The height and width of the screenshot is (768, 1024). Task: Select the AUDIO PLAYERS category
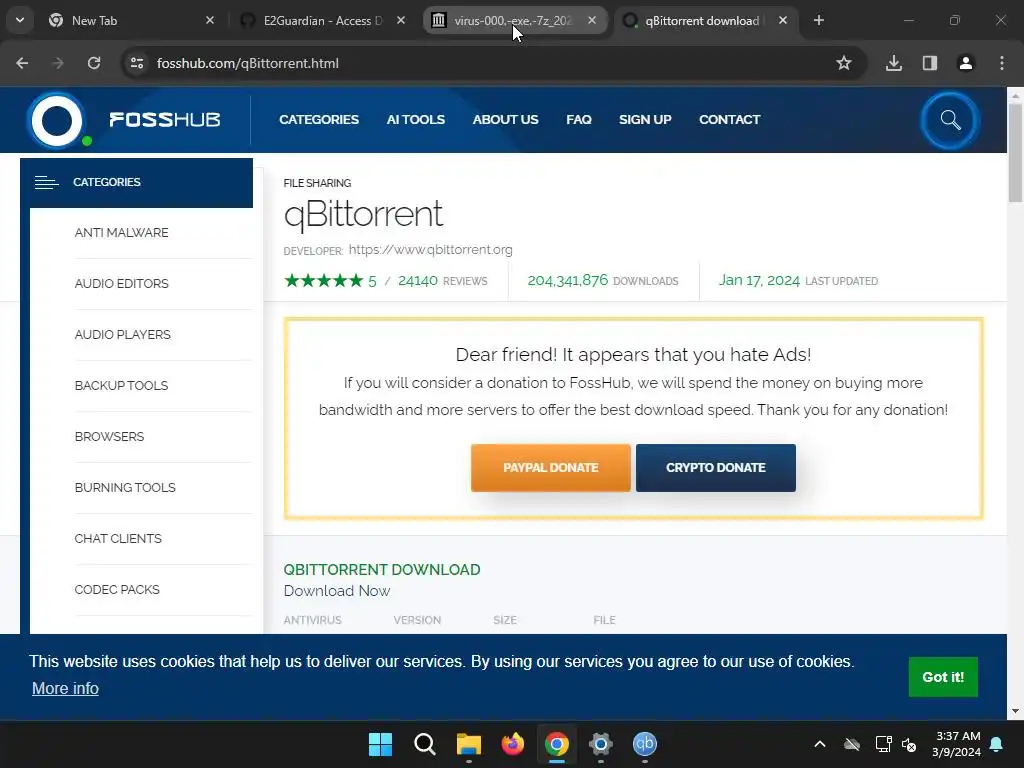[x=123, y=334]
